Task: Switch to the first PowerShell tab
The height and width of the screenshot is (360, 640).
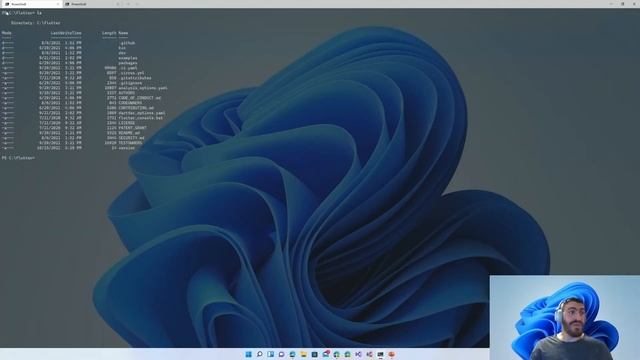Action: click(x=31, y=4)
